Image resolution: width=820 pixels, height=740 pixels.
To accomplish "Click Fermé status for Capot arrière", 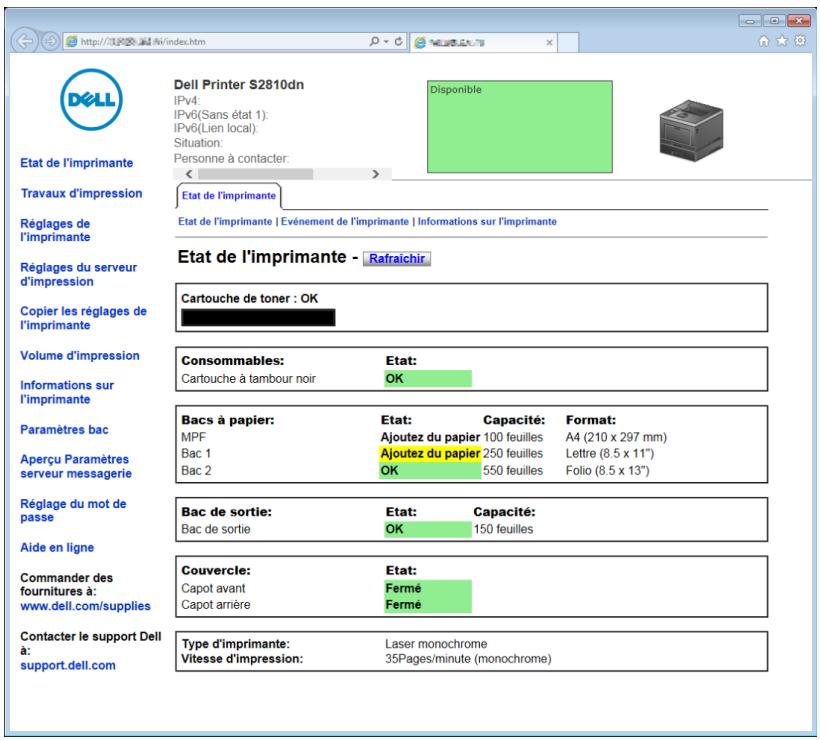I will 428,605.
